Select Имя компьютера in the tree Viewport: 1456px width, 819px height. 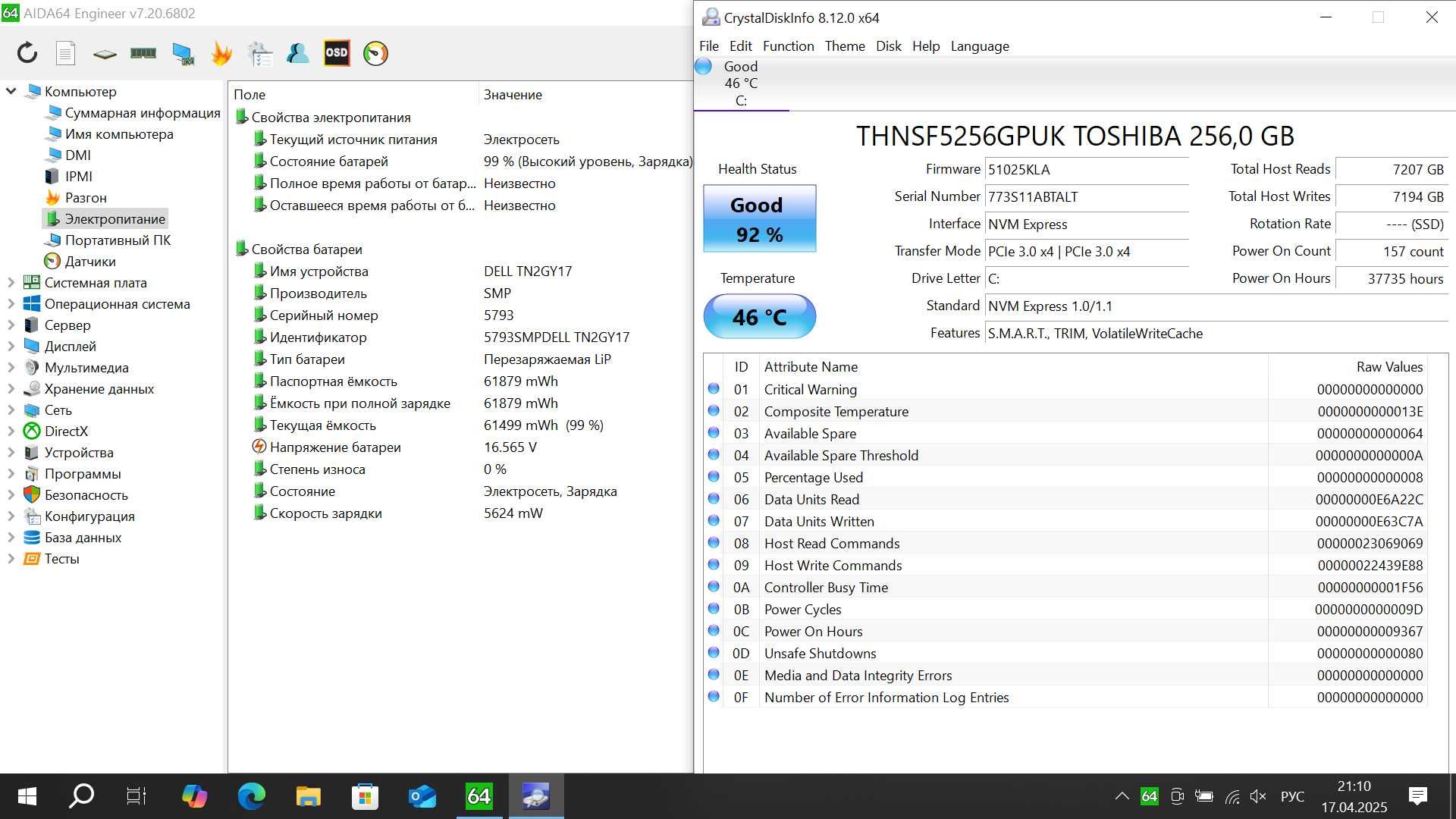tap(119, 133)
